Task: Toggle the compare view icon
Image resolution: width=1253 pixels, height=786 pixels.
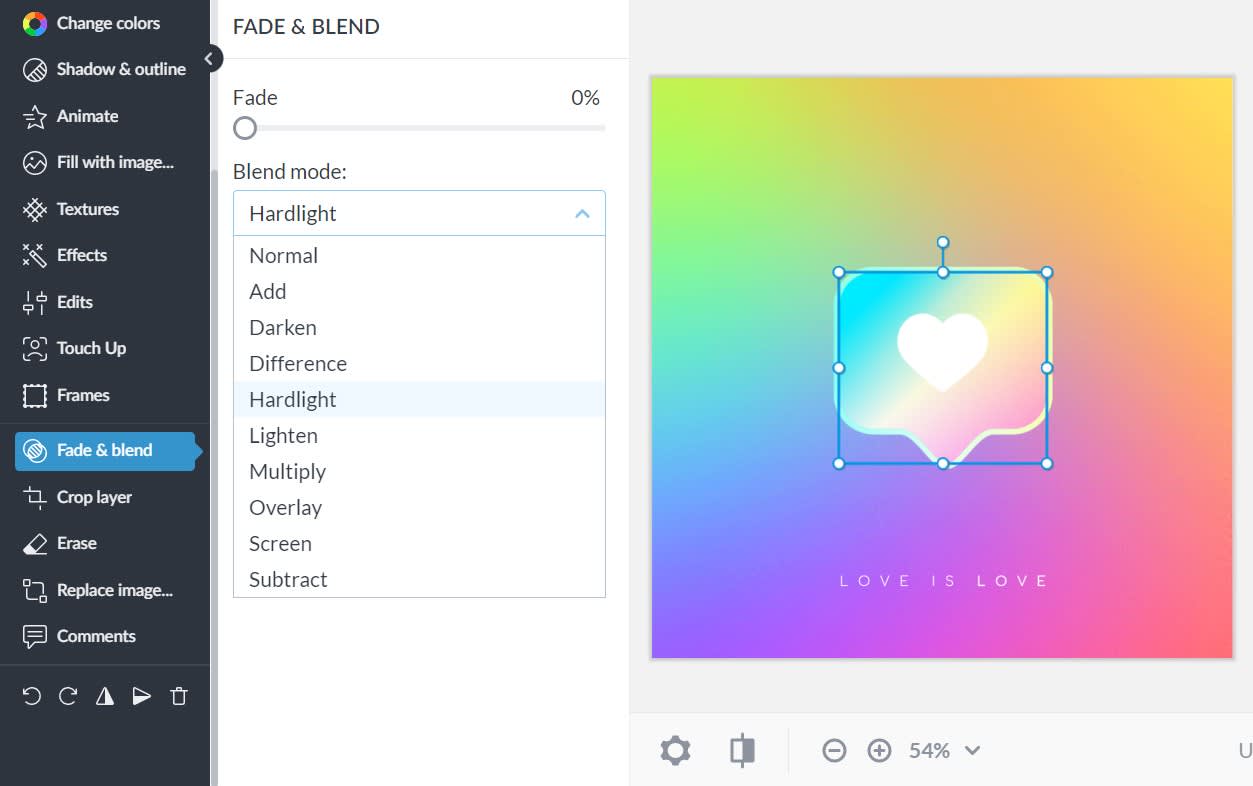Action: coord(742,751)
